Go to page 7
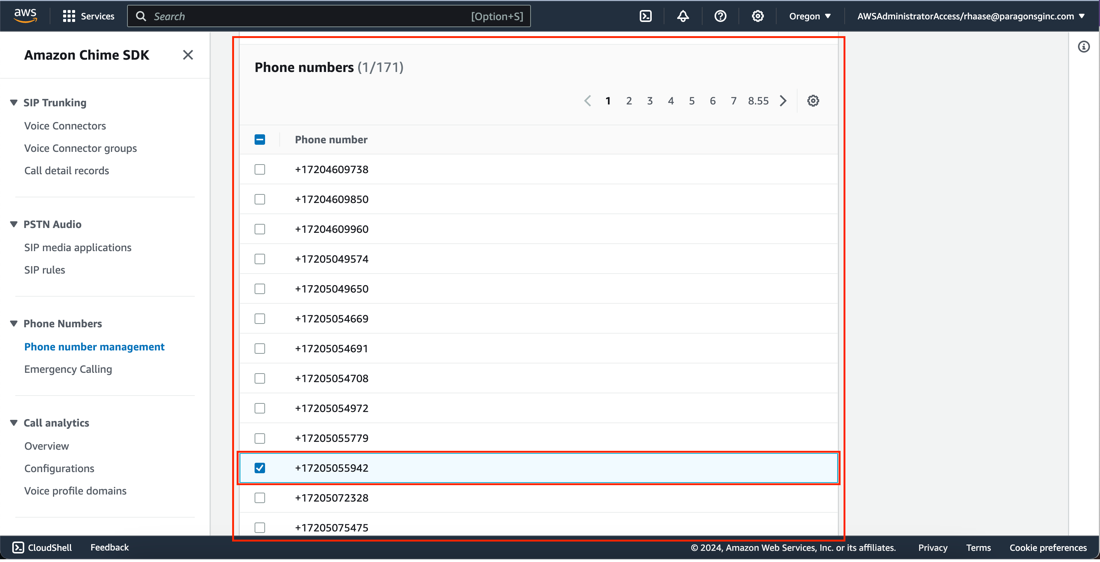This screenshot has width=1100, height=562. tap(734, 101)
